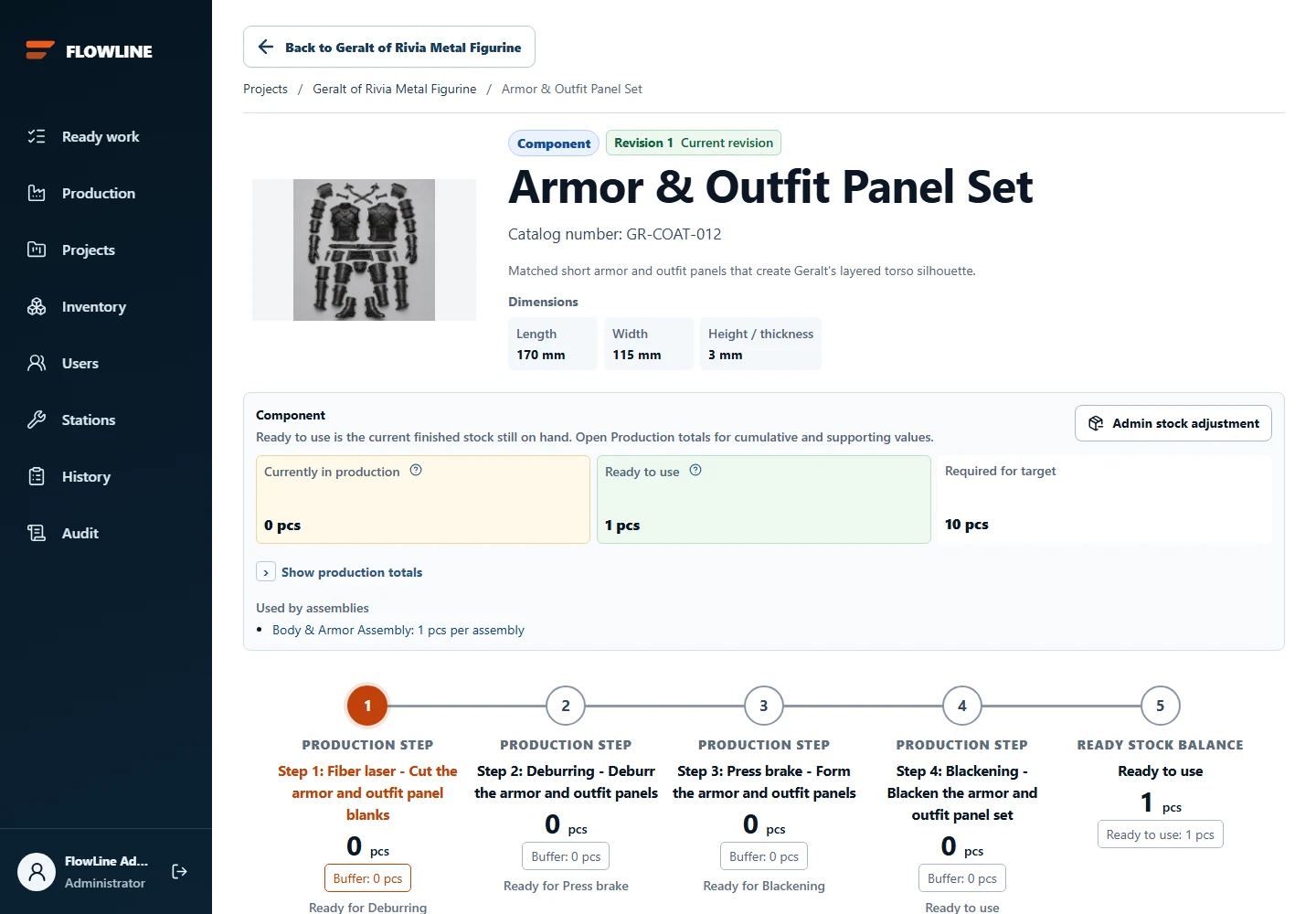This screenshot has height=914, width=1316.
Task: Click the History clipboard icon
Action: pyautogui.click(x=37, y=476)
